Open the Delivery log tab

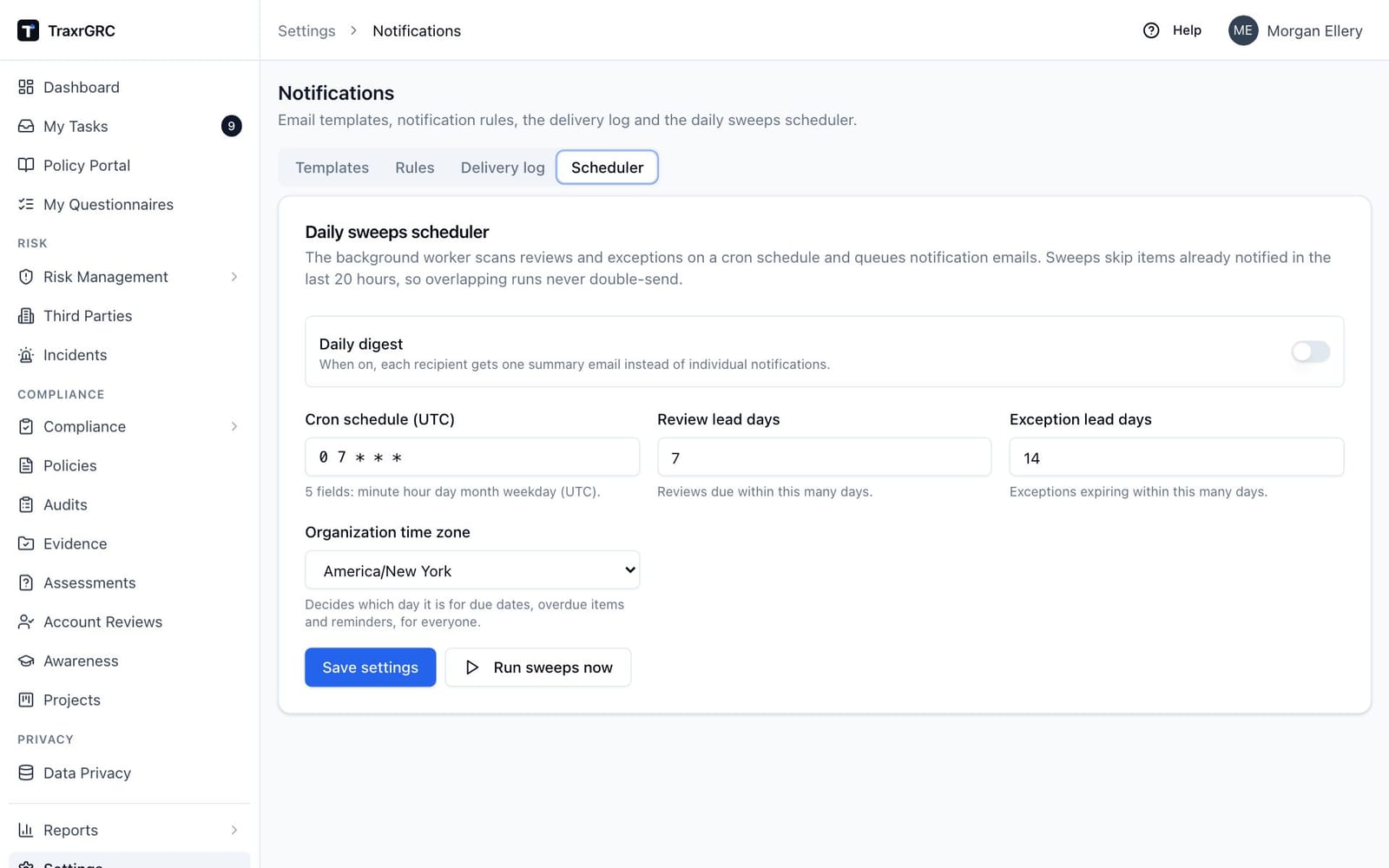[x=503, y=168]
